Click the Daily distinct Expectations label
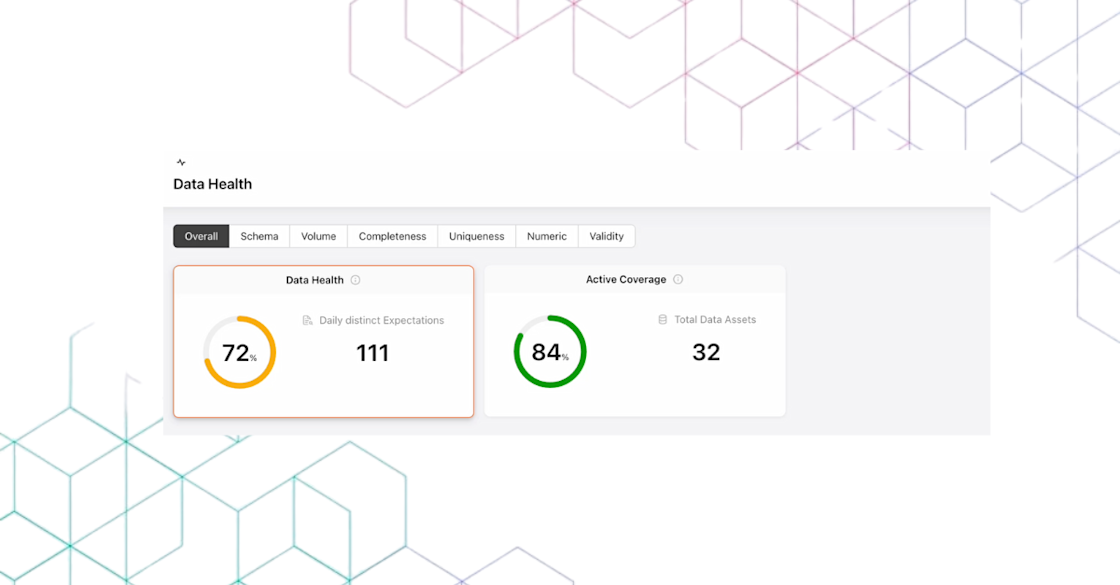The image size is (1120, 585). coord(381,320)
